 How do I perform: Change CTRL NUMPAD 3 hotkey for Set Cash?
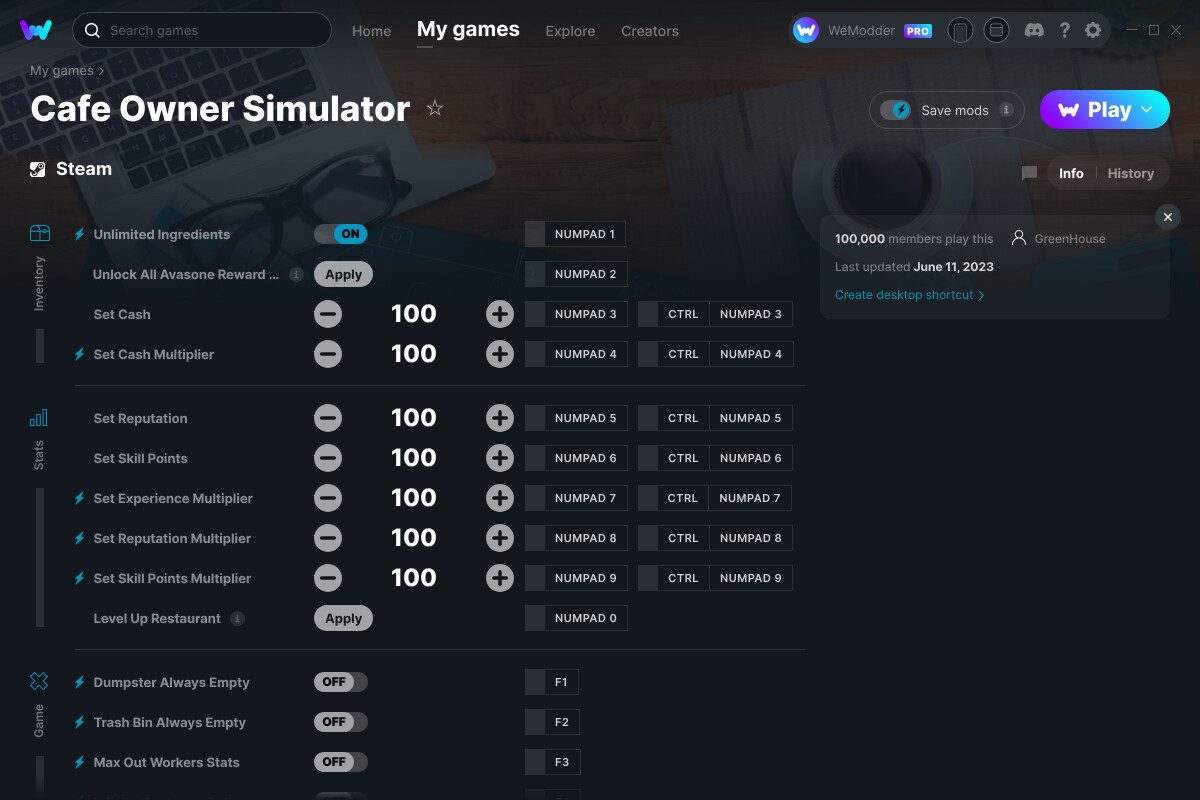[715, 314]
